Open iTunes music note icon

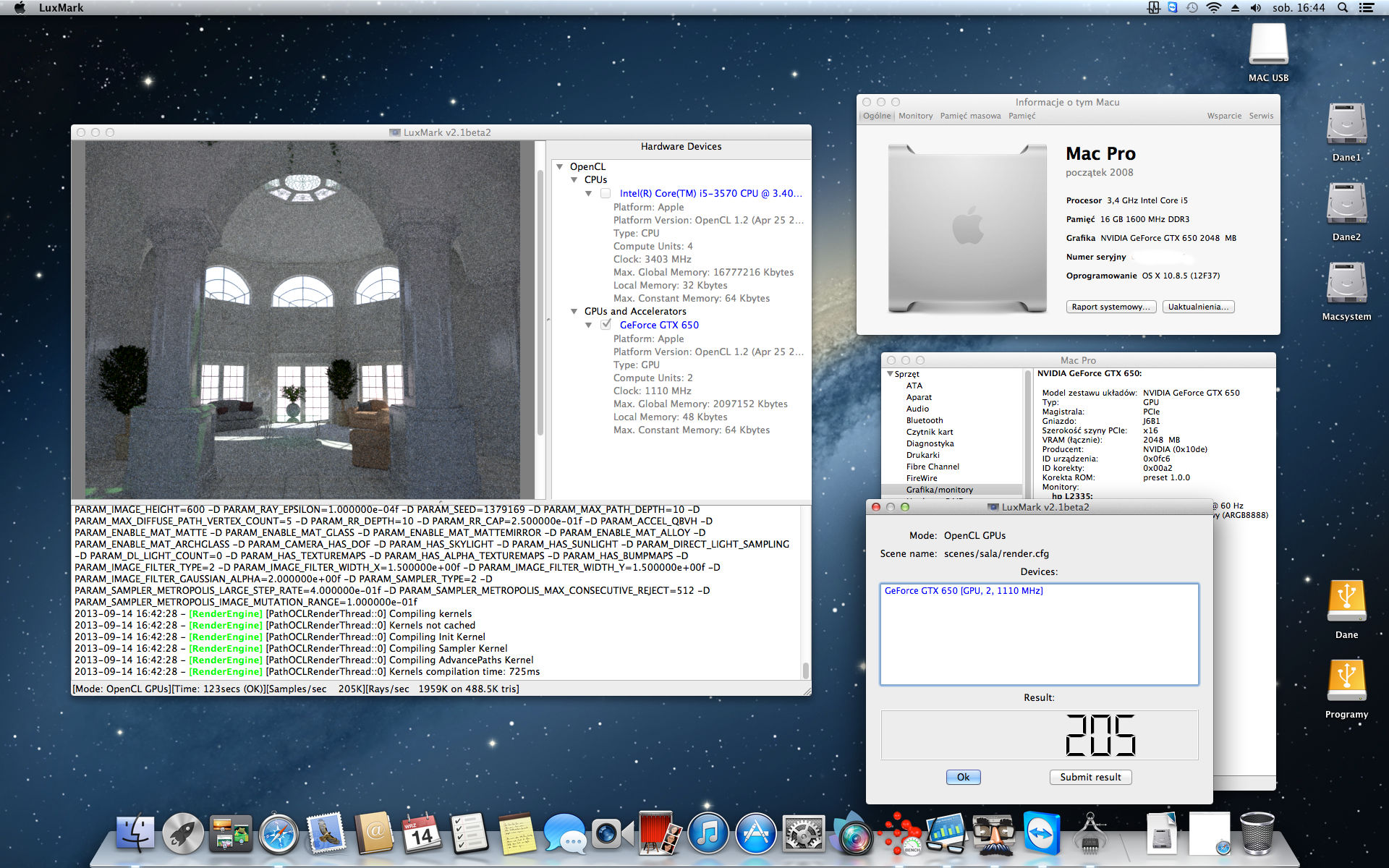pyautogui.click(x=708, y=833)
